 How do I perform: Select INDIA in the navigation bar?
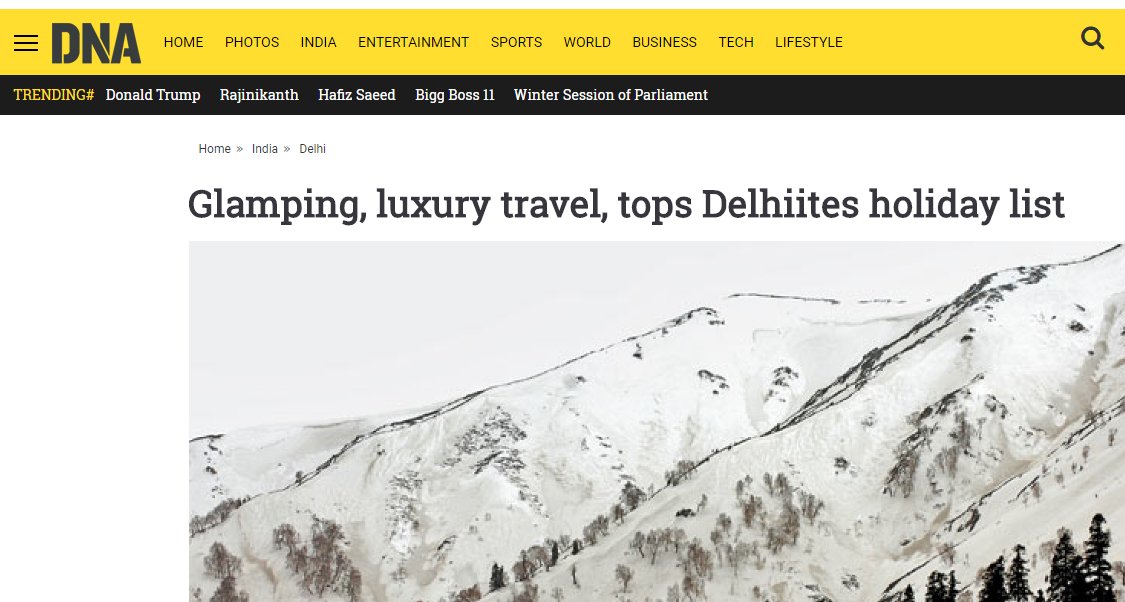pos(319,42)
